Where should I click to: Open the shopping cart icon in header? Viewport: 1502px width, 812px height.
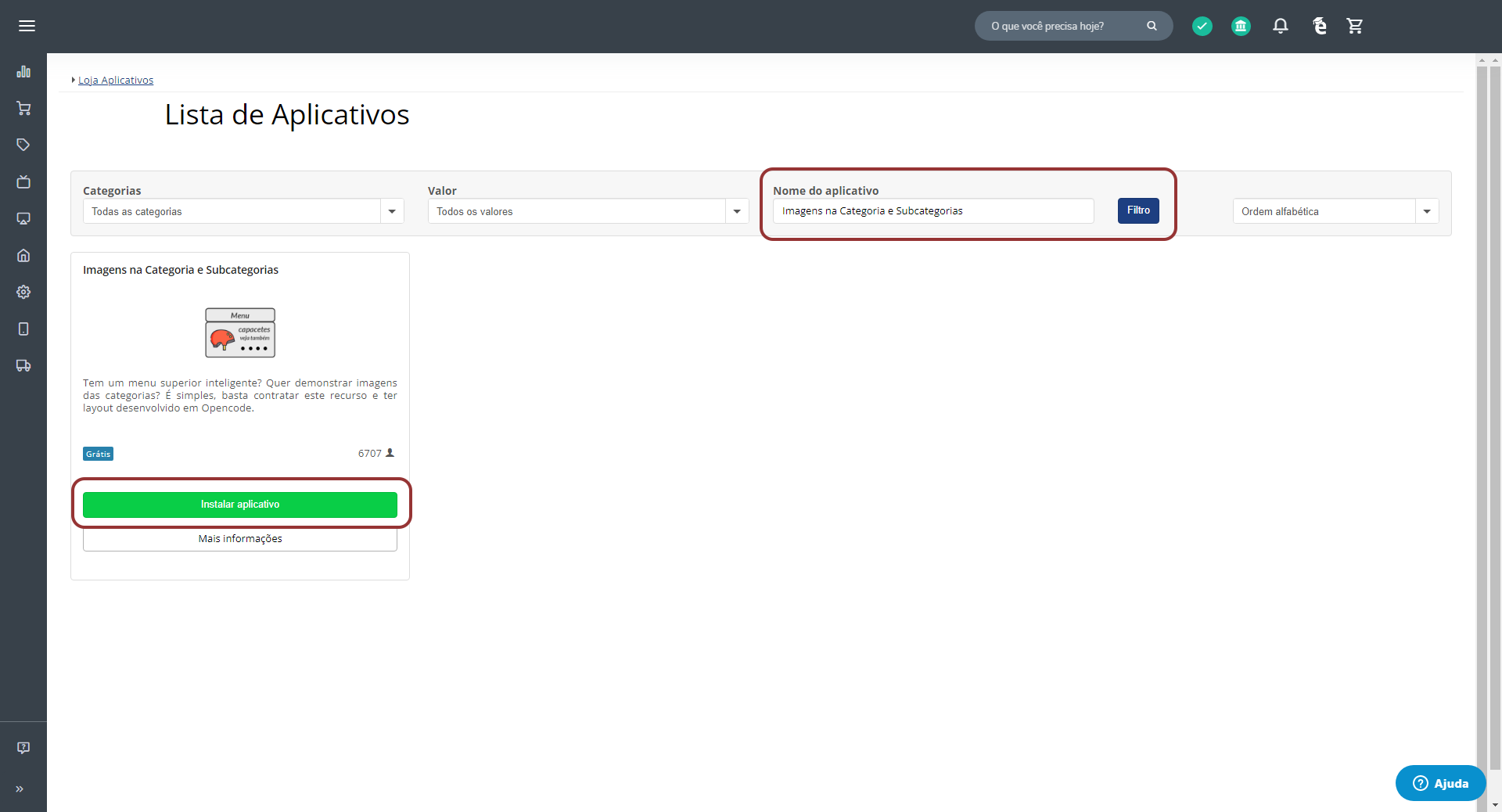pyautogui.click(x=1355, y=26)
